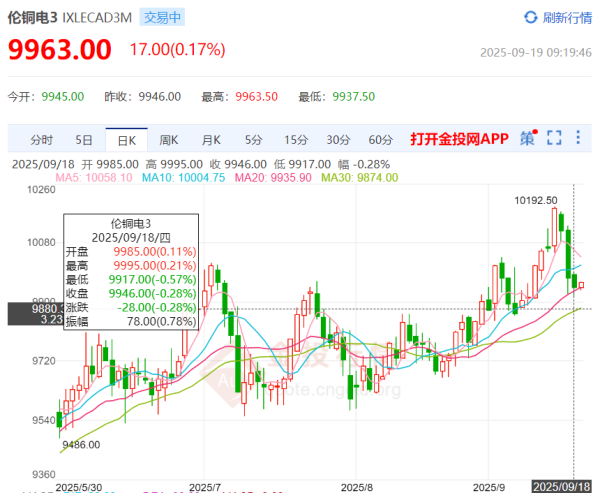
Task: Click the 2025/9 date axis label
Action: (x=489, y=488)
